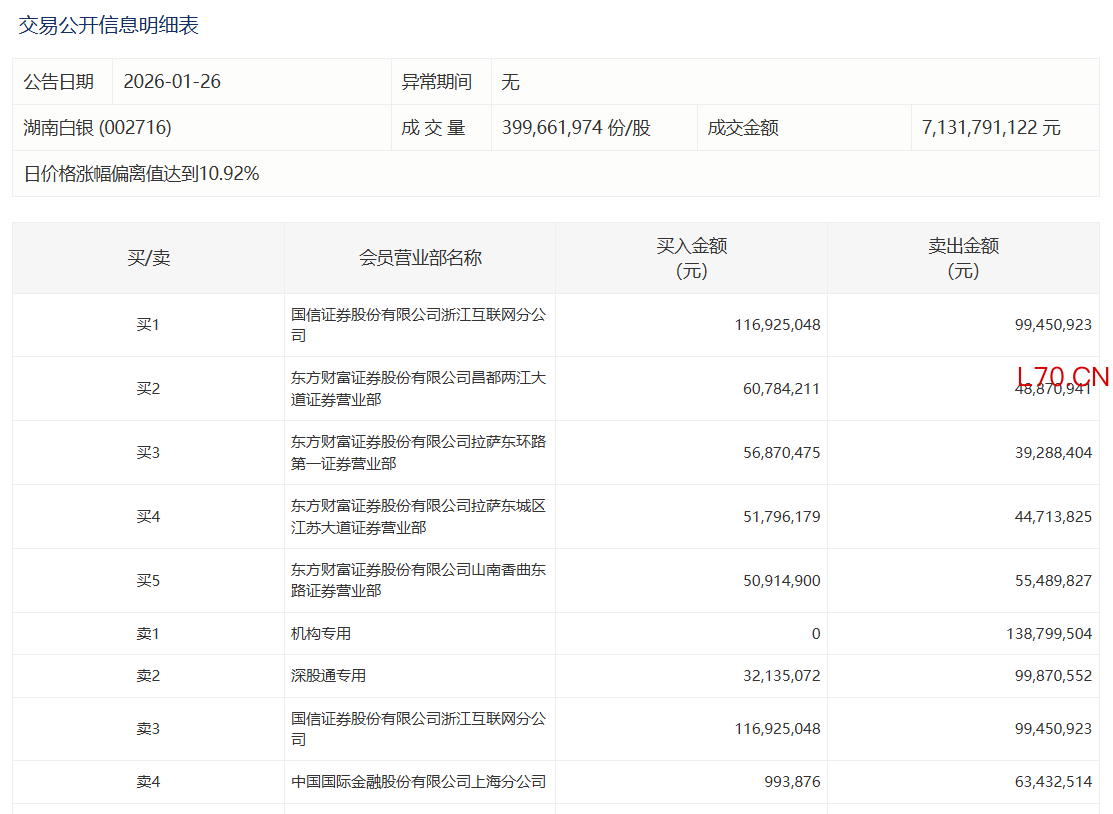Click the 成交量 value 399,661,974 份/股

click(x=576, y=128)
